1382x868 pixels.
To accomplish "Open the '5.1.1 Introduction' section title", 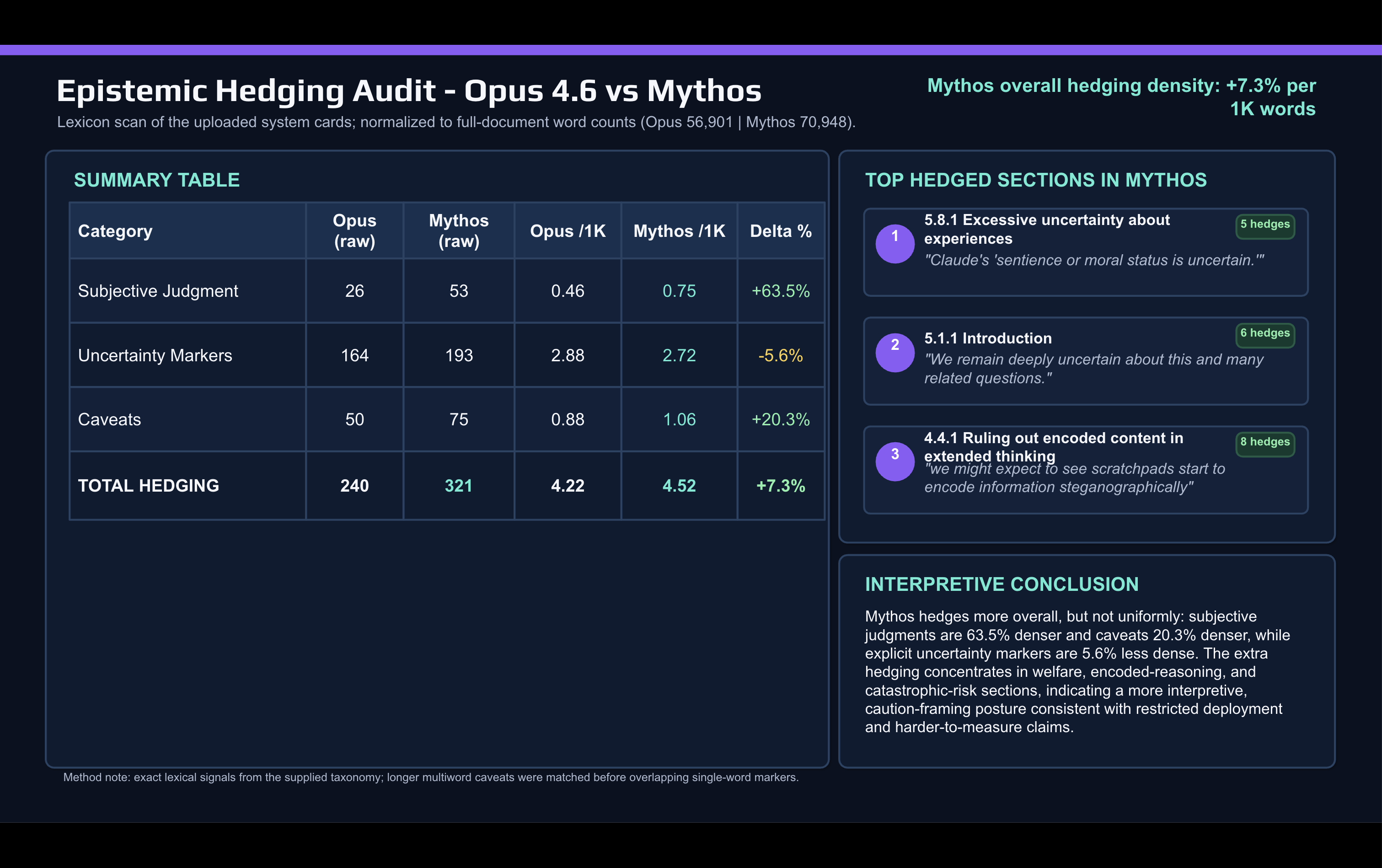I will pyautogui.click(x=988, y=338).
